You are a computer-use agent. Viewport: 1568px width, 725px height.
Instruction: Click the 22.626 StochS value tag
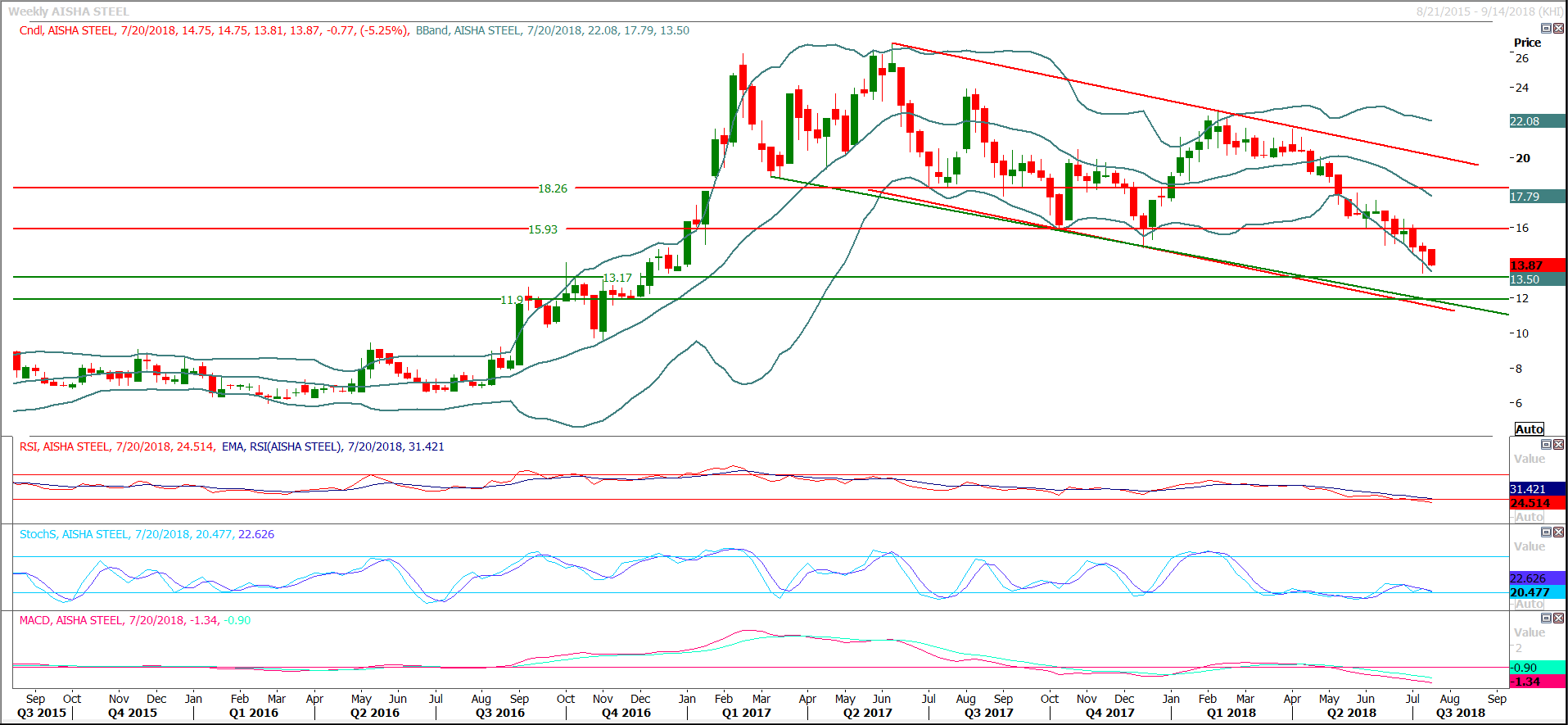(1537, 578)
